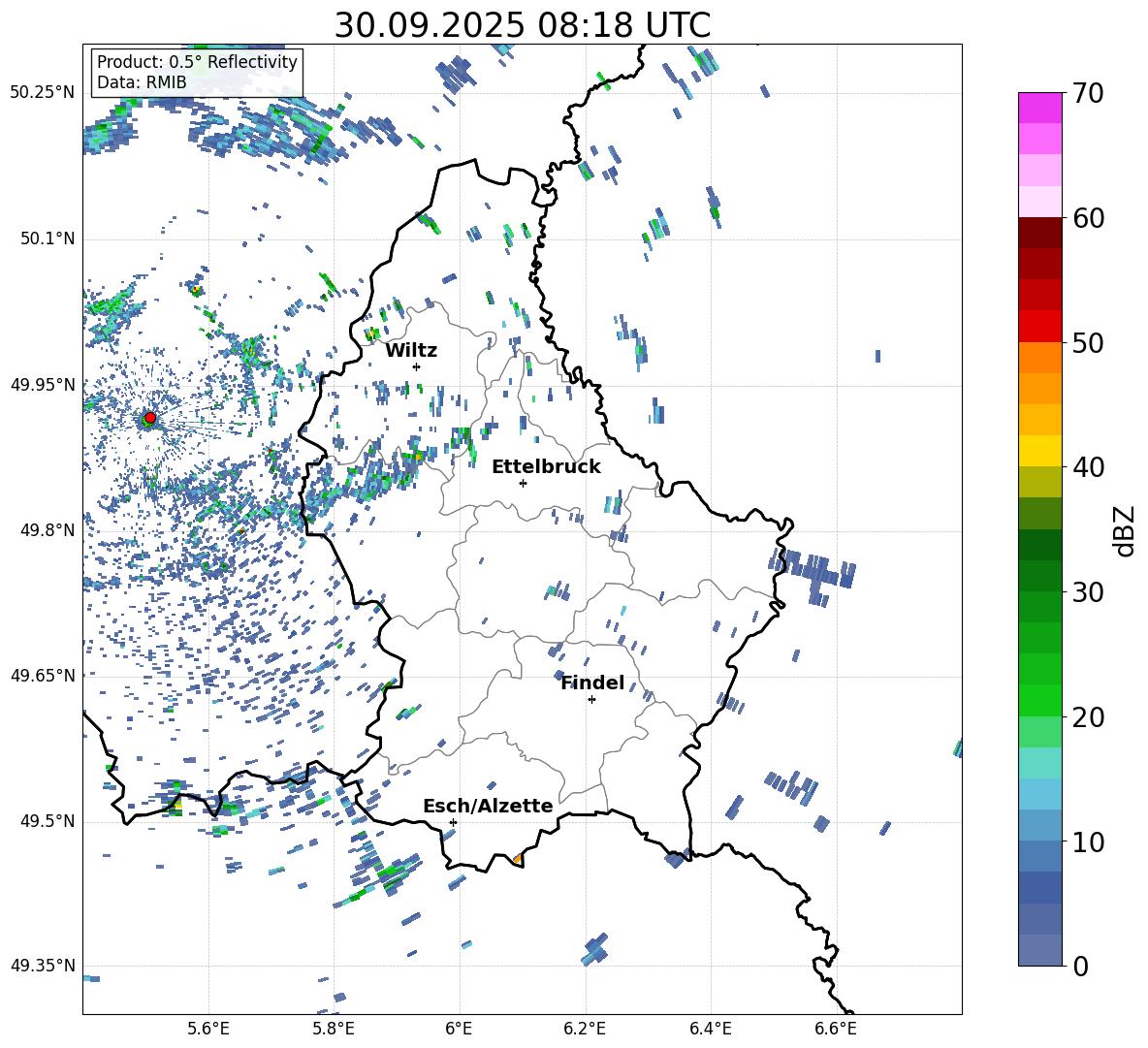The width and height of the screenshot is (1148, 1048).
Task: Click the 50.1°N latitude label
Action: click(x=48, y=238)
